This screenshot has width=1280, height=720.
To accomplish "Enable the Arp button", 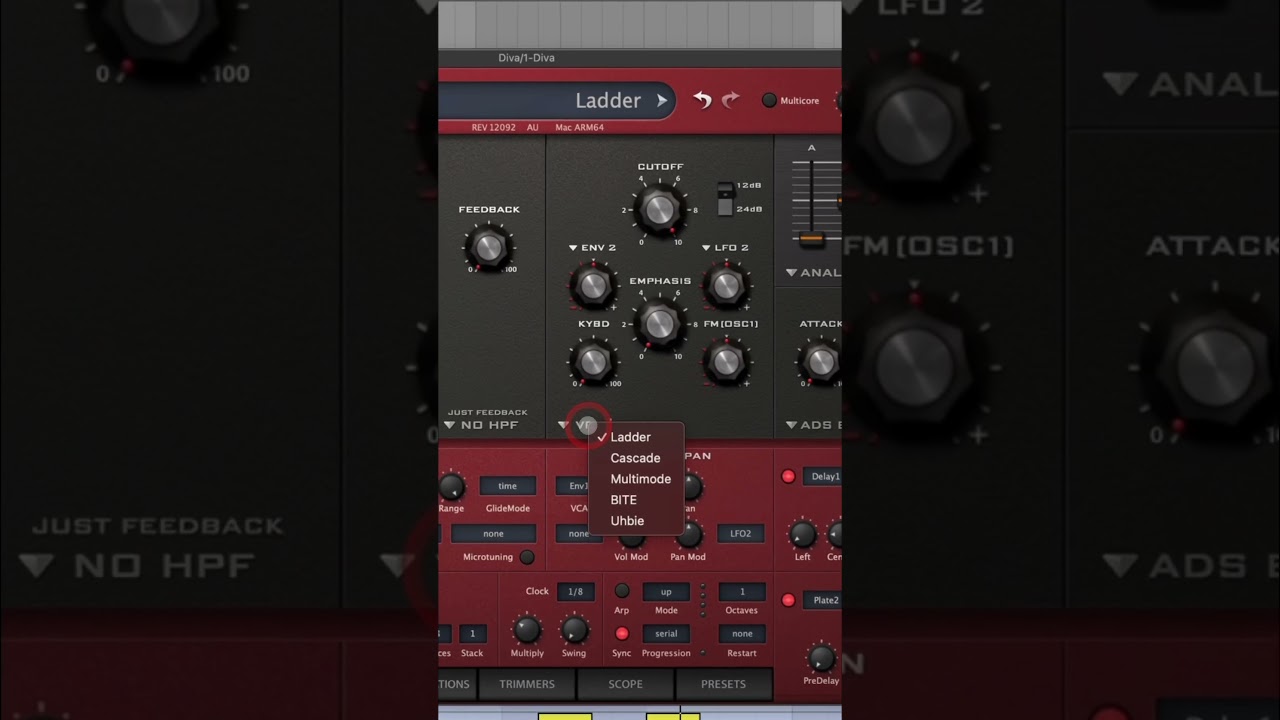I will coord(621,591).
